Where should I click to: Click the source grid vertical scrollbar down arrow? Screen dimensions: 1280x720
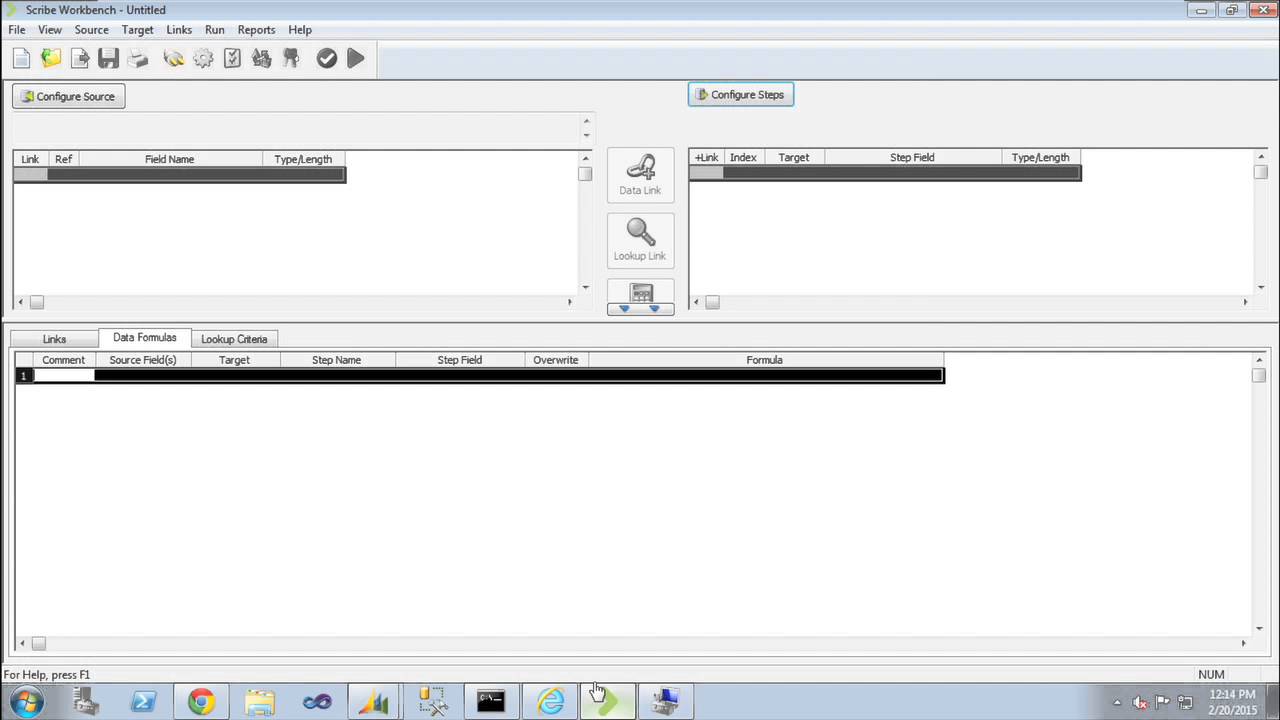(x=585, y=288)
